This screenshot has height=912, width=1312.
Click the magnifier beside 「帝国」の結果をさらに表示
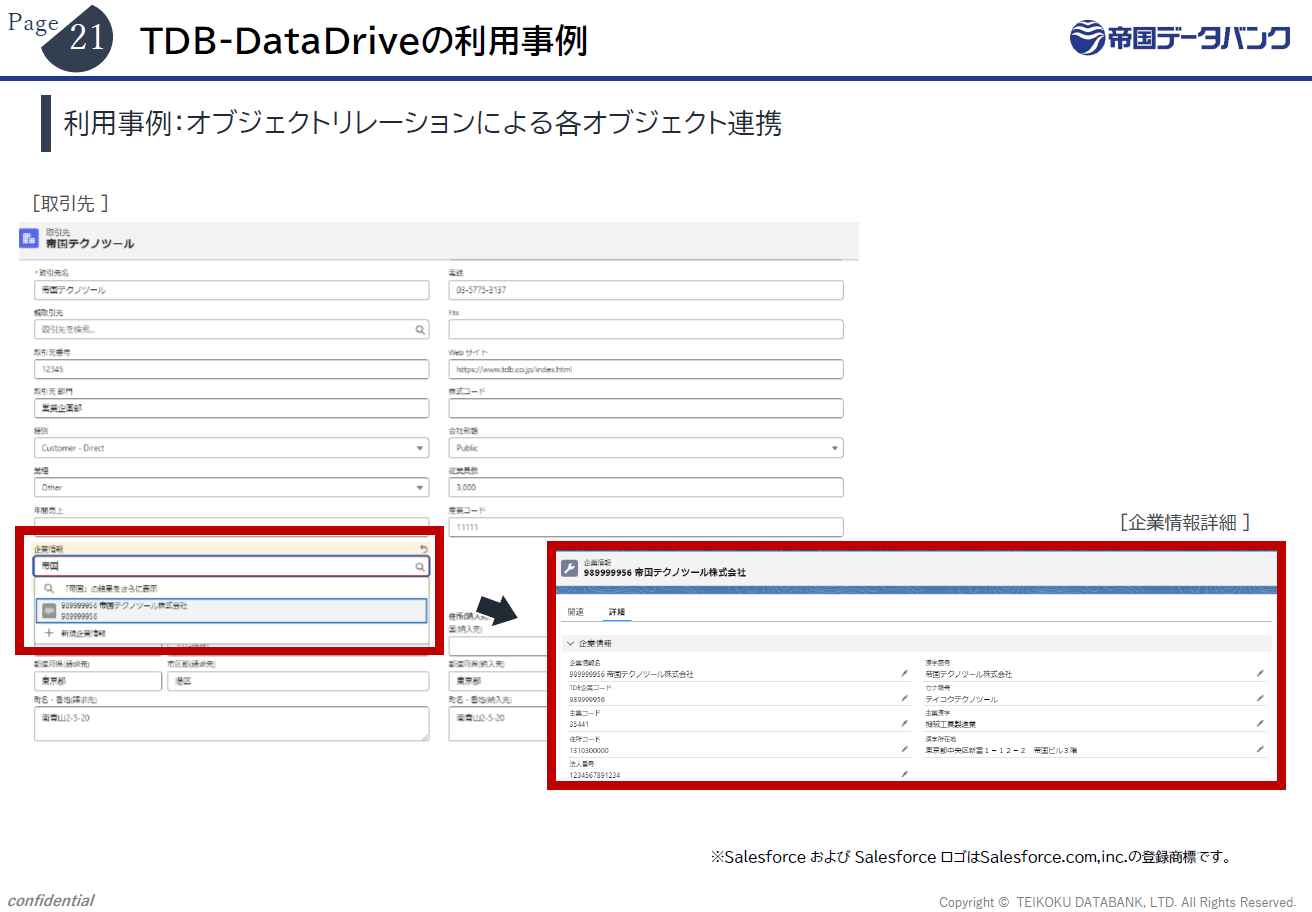[x=48, y=589]
